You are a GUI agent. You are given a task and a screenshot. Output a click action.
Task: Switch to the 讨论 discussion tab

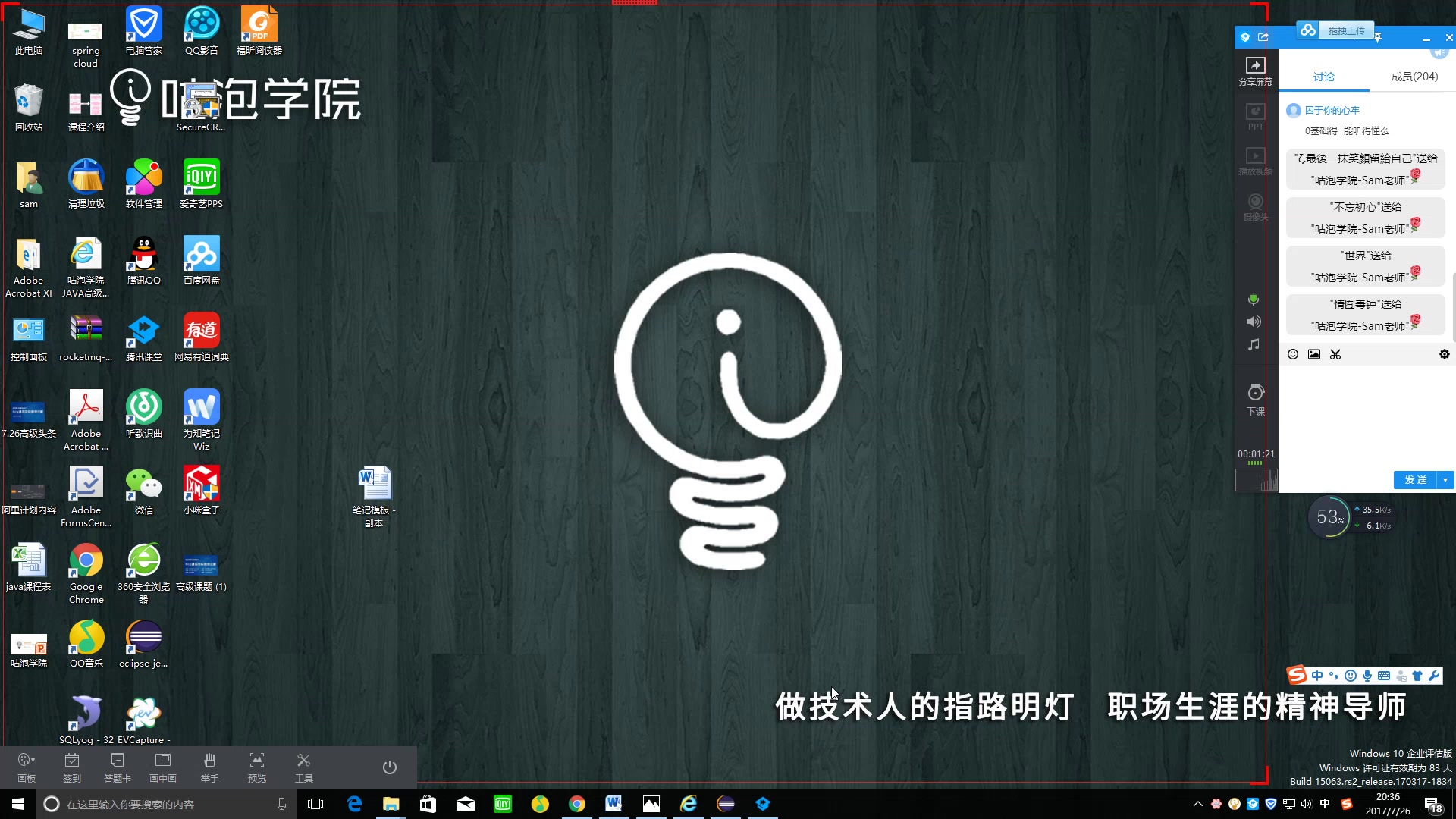point(1324,77)
